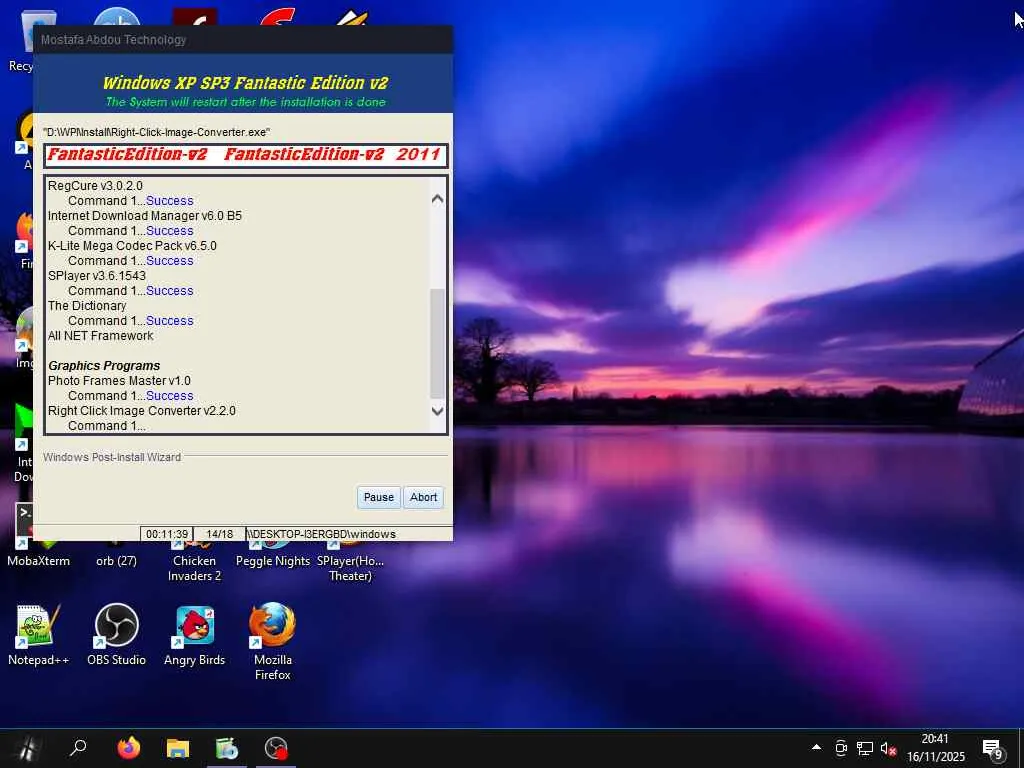
Task: Select The Dictionary log entry
Action: pyautogui.click(x=87, y=306)
